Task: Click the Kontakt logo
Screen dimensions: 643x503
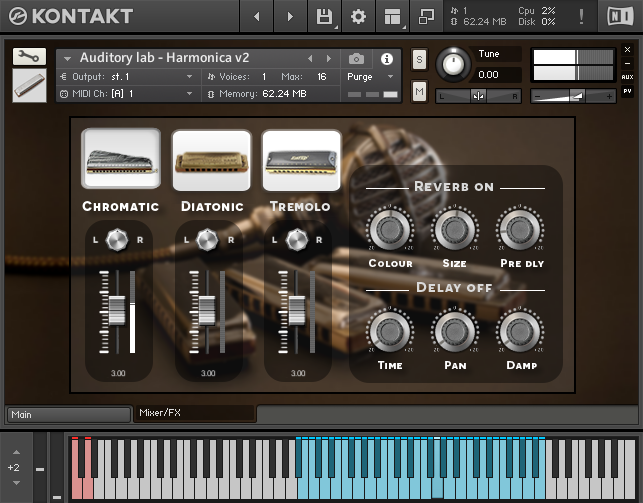Action: tap(71, 16)
